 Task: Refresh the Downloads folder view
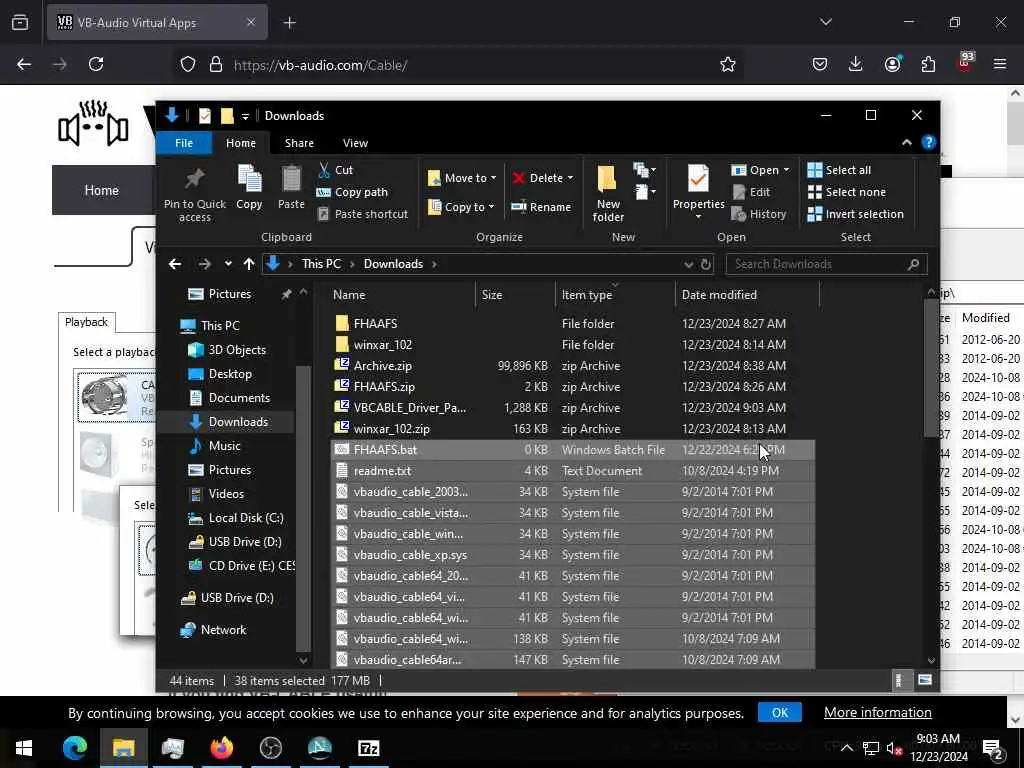(x=706, y=264)
